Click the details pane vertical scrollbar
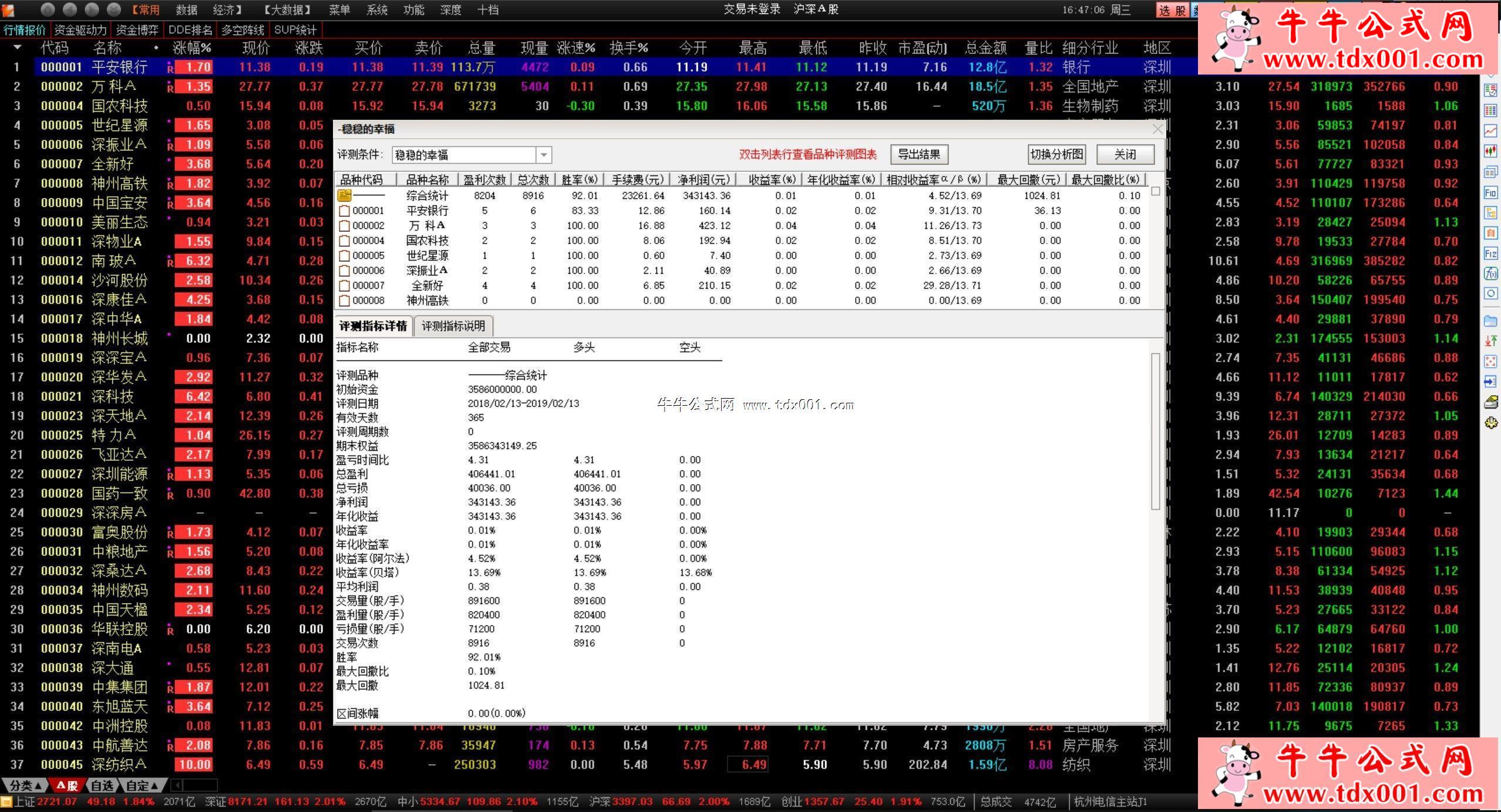Viewport: 1501px width, 812px height. point(1156,432)
